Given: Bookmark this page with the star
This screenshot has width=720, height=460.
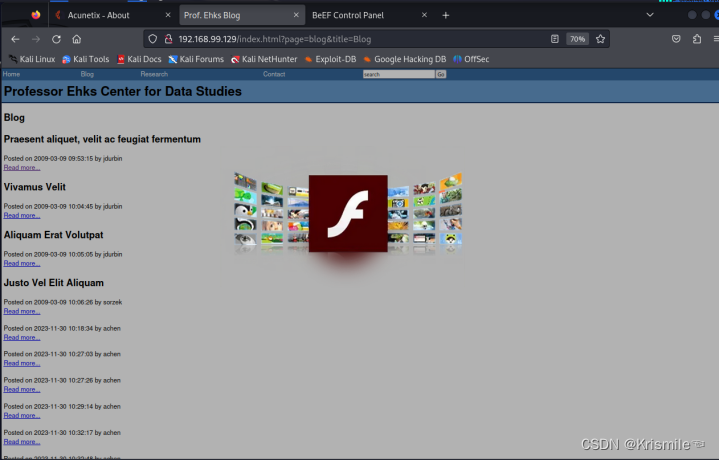Looking at the screenshot, I should 600,39.
